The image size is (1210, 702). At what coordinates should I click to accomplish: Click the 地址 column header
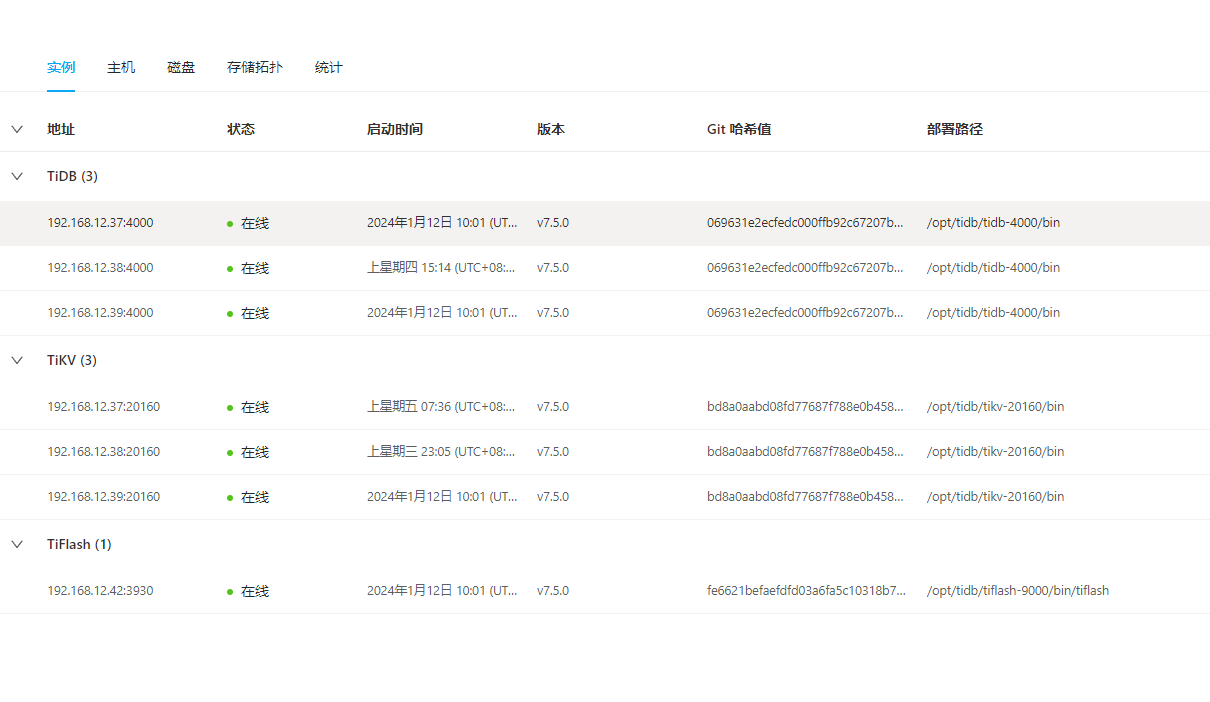tap(61, 129)
